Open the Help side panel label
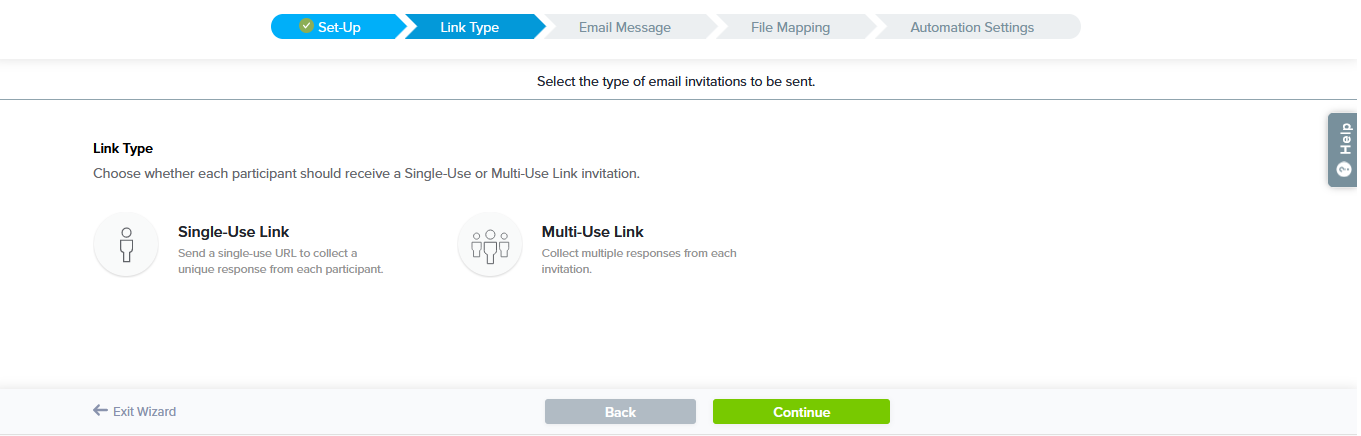This screenshot has width=1361, height=436. (x=1344, y=138)
